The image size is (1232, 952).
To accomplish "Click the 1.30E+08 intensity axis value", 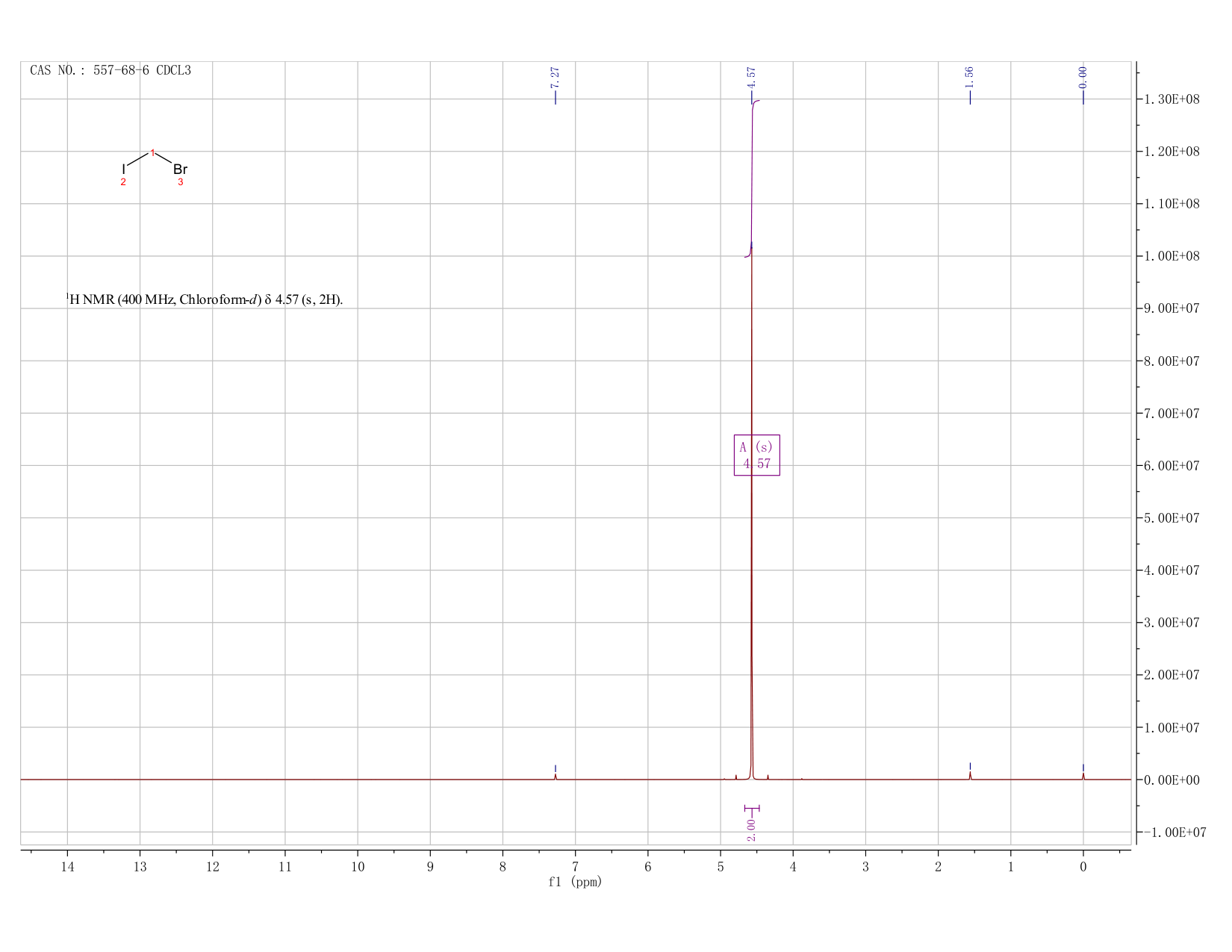I will tap(1172, 99).
